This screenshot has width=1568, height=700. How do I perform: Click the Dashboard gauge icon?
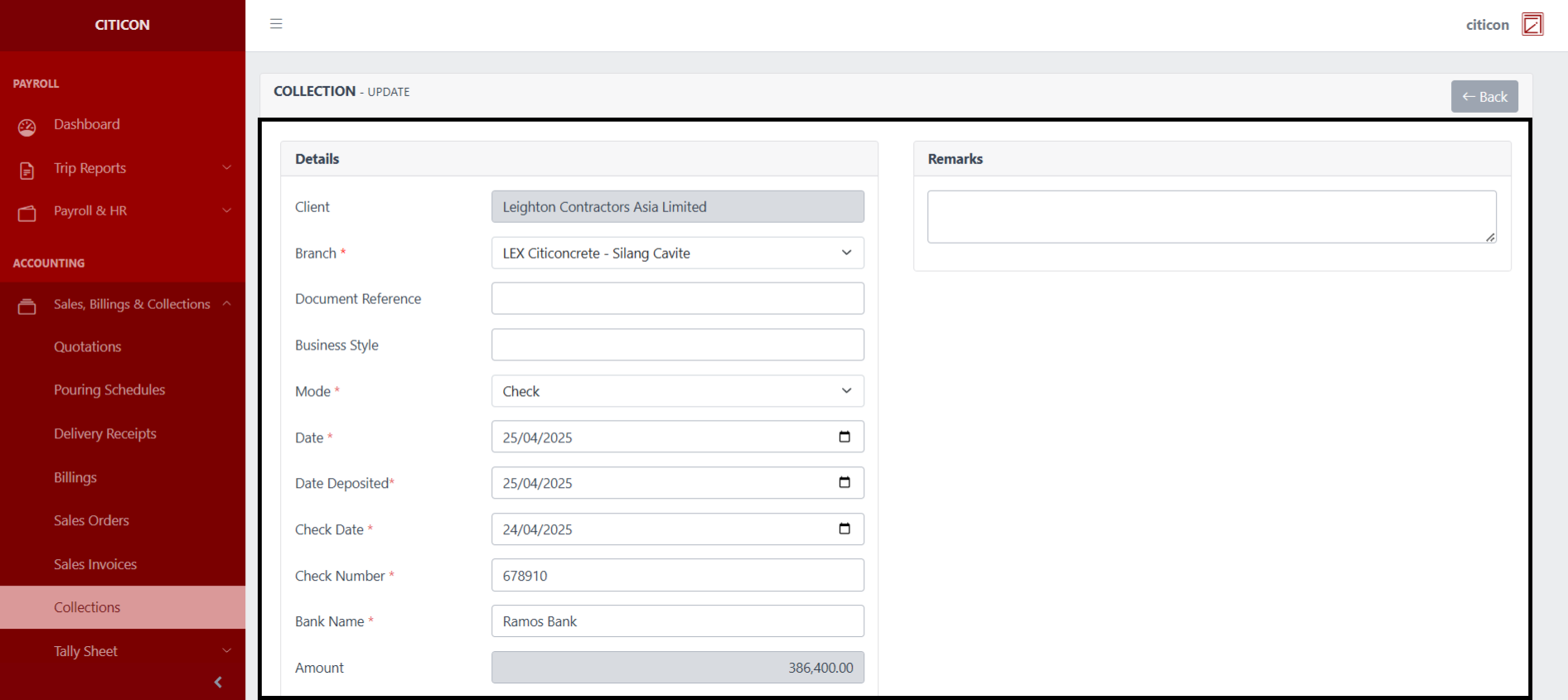coord(27,127)
